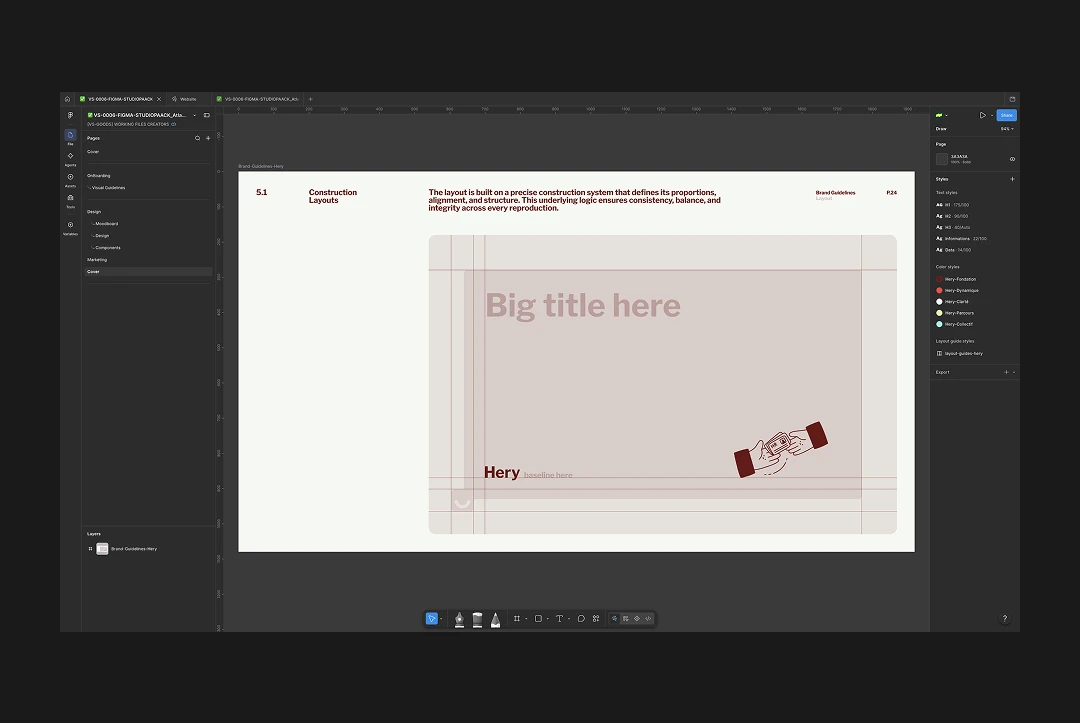Open the file name dropdown chevron

coord(194,115)
